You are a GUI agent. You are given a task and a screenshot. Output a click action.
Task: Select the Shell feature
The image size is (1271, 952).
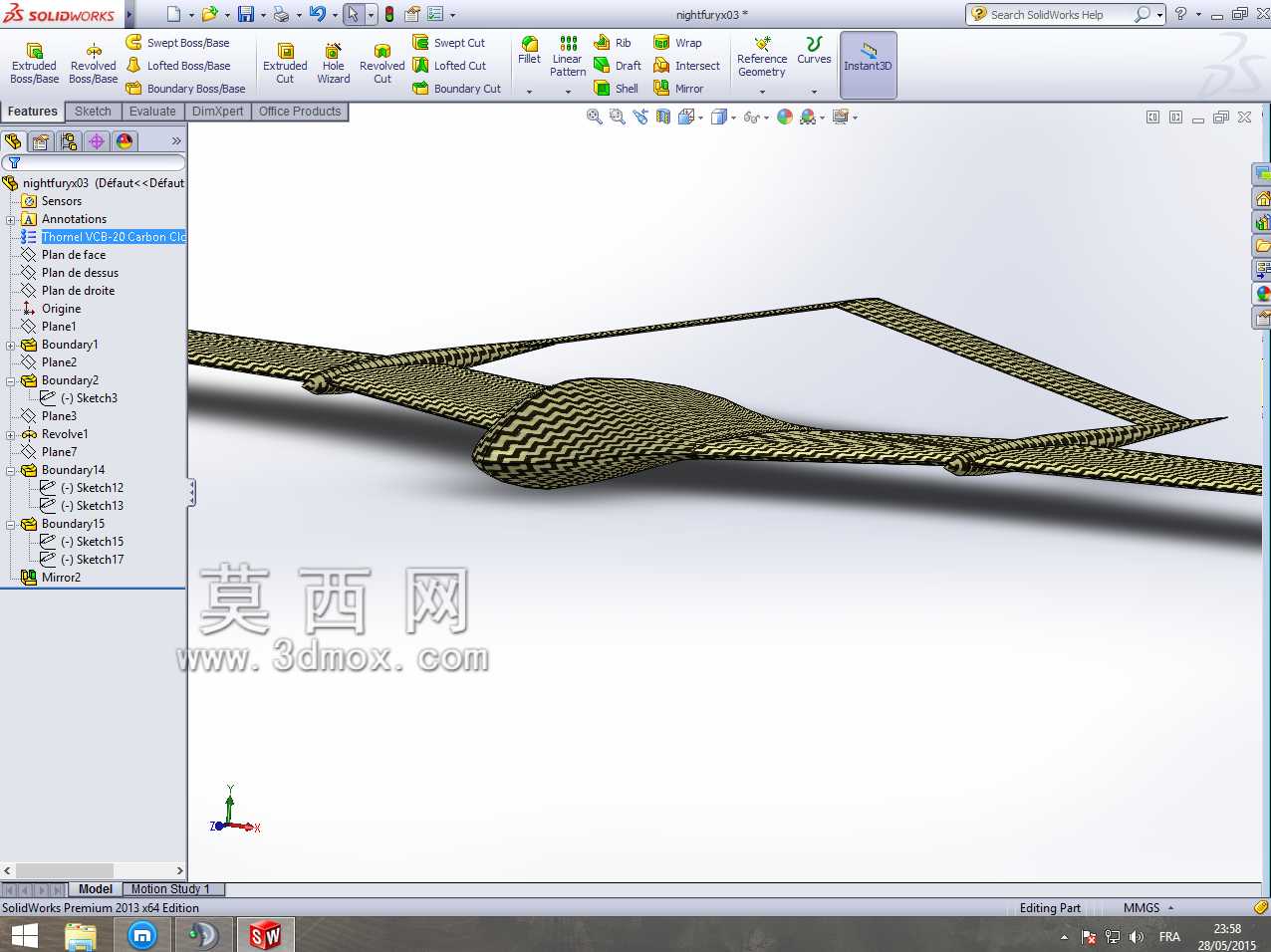617,89
